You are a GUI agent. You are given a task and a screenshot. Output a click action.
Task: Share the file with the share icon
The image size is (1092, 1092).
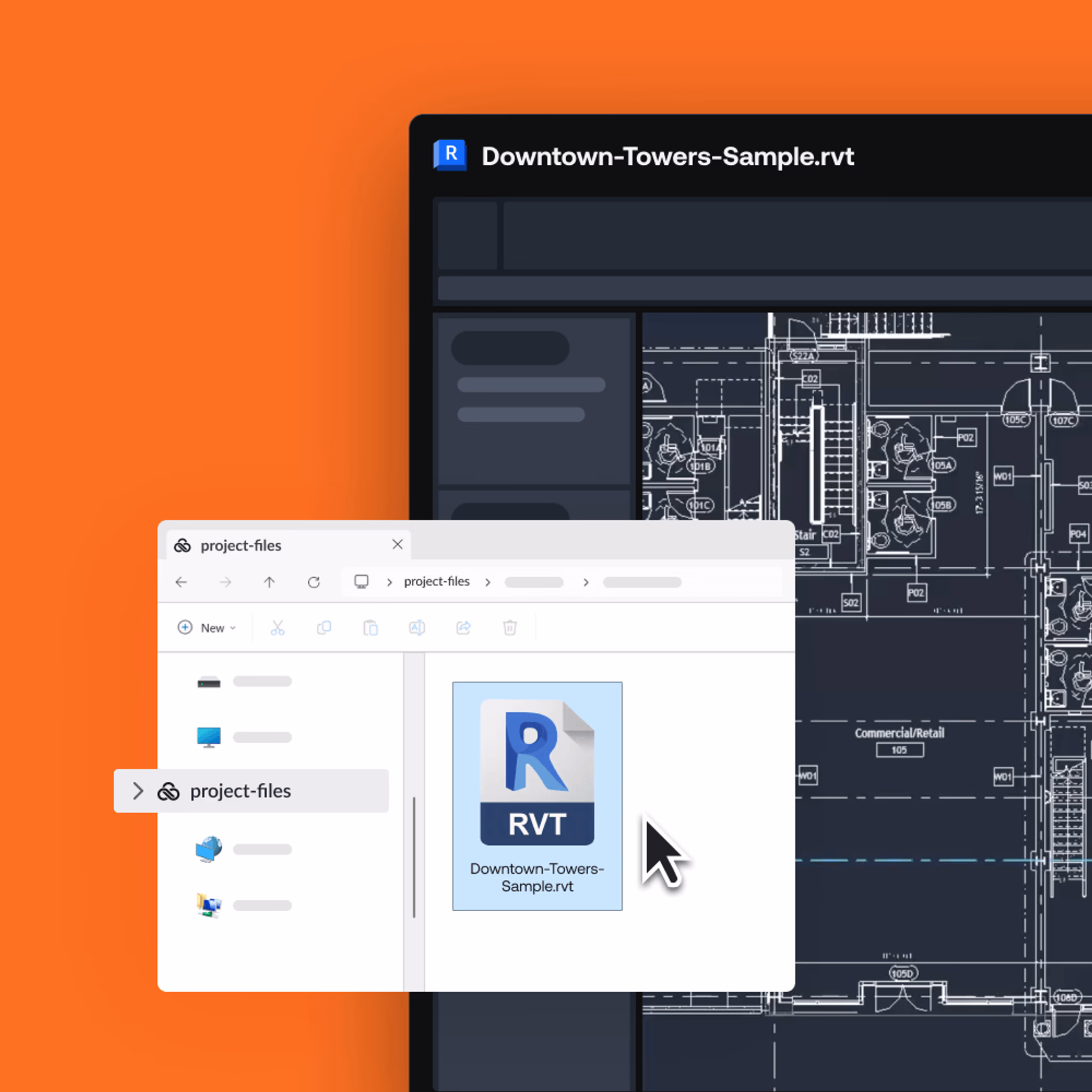pyautogui.click(x=463, y=628)
